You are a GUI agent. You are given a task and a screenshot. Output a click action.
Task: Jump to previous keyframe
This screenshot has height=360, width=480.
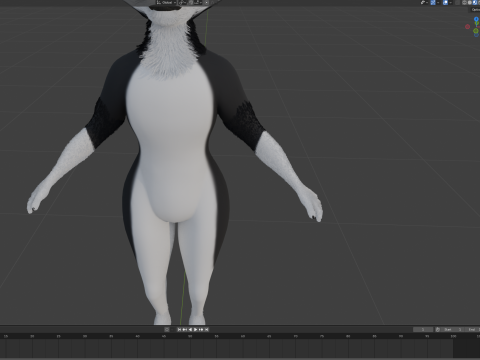[x=185, y=329]
